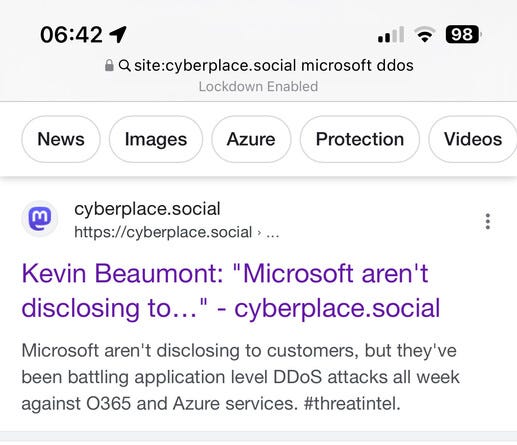This screenshot has width=517, height=445.
Task: Select the News filter chip
Action: pyautogui.click(x=61, y=139)
